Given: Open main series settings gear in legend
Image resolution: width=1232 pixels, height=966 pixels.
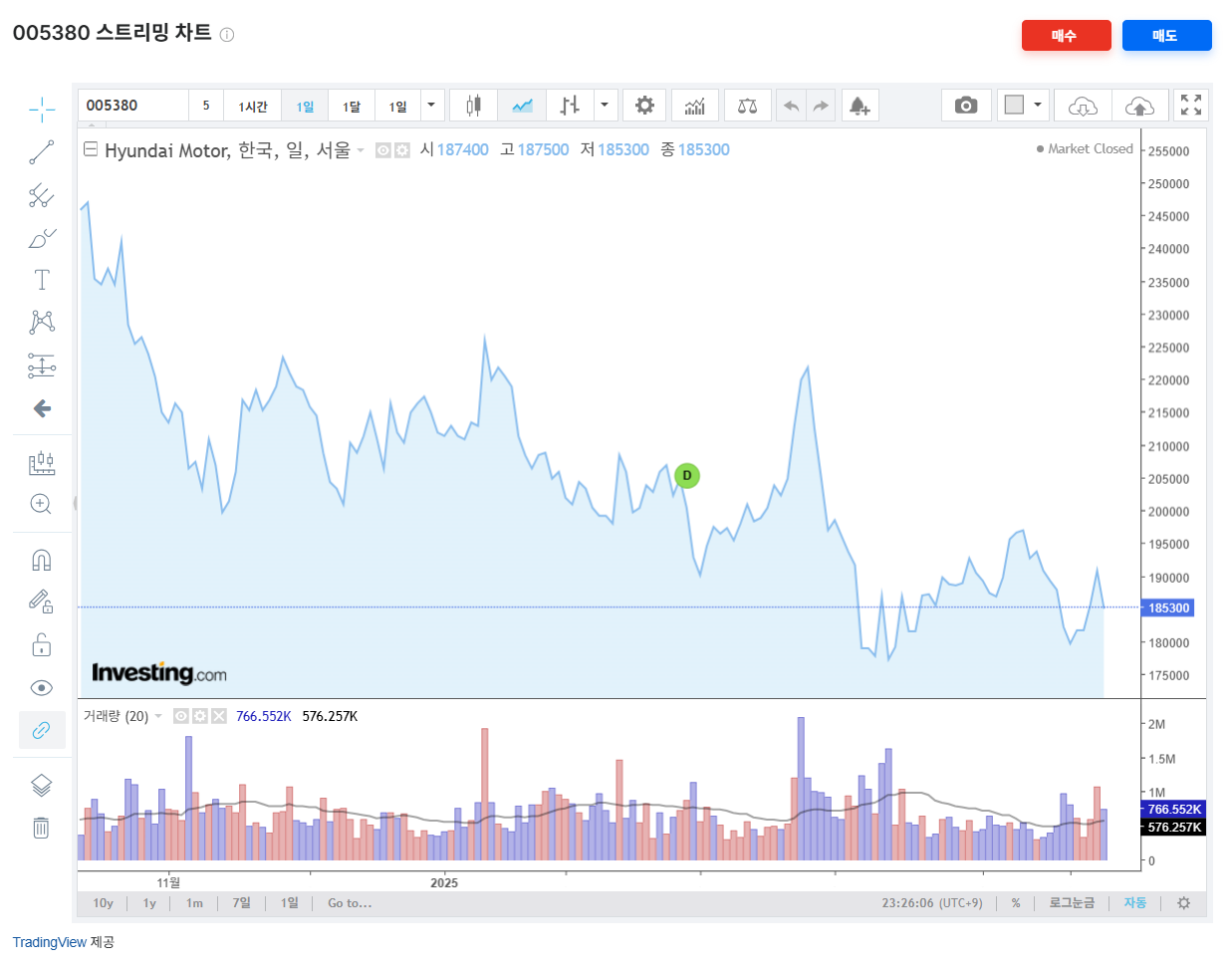Looking at the screenshot, I should (x=401, y=150).
